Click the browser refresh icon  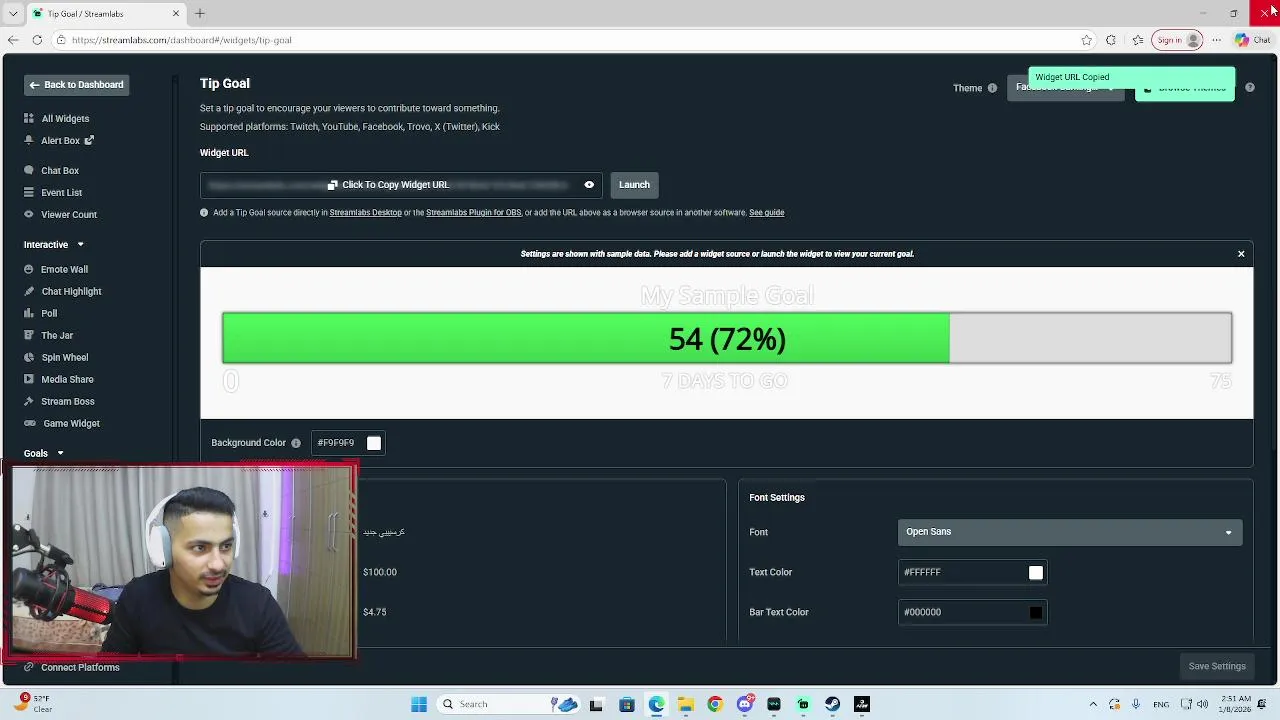[37, 40]
